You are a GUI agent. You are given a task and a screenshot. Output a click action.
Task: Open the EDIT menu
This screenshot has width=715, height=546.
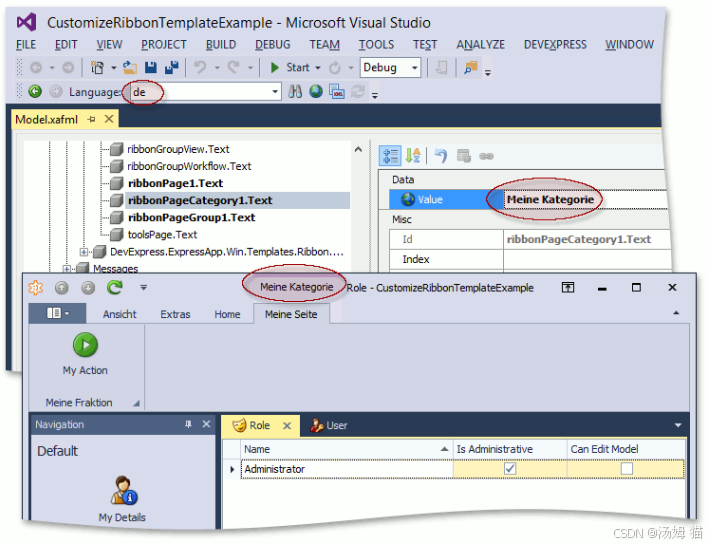pyautogui.click(x=66, y=45)
